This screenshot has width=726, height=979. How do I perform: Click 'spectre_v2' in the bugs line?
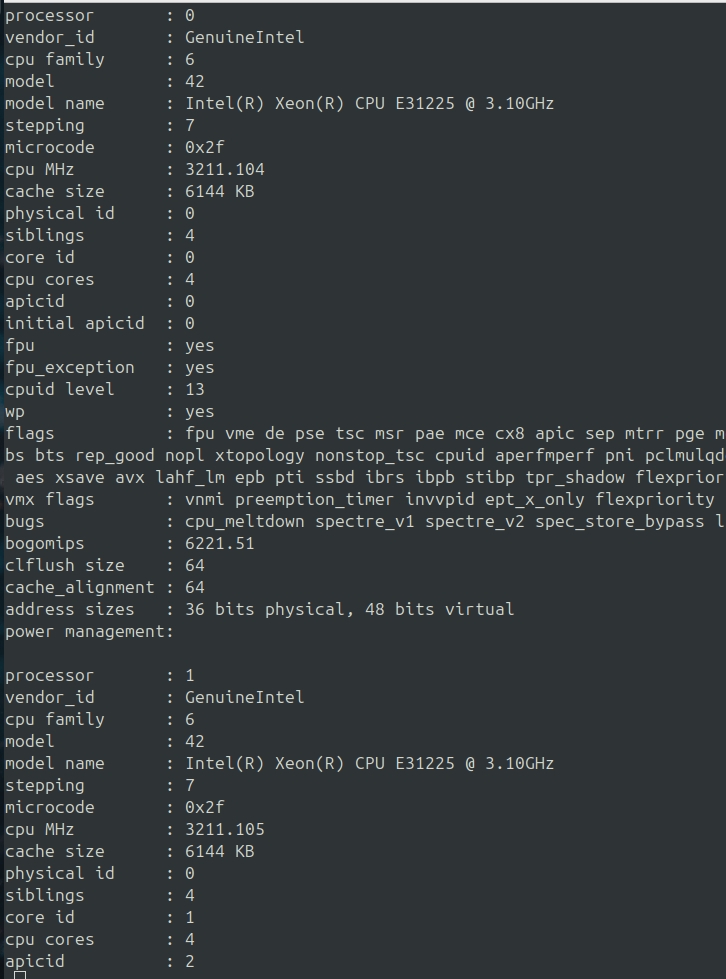click(475, 521)
